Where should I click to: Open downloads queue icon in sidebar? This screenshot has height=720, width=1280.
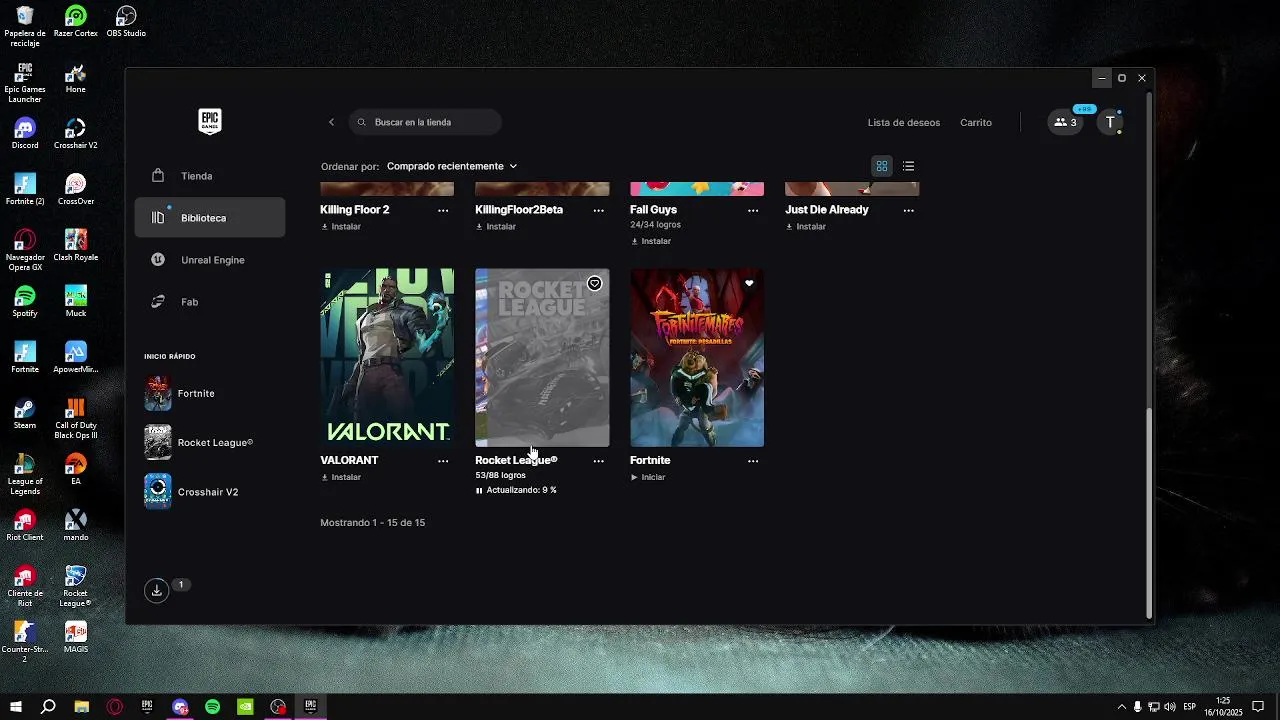point(156,590)
